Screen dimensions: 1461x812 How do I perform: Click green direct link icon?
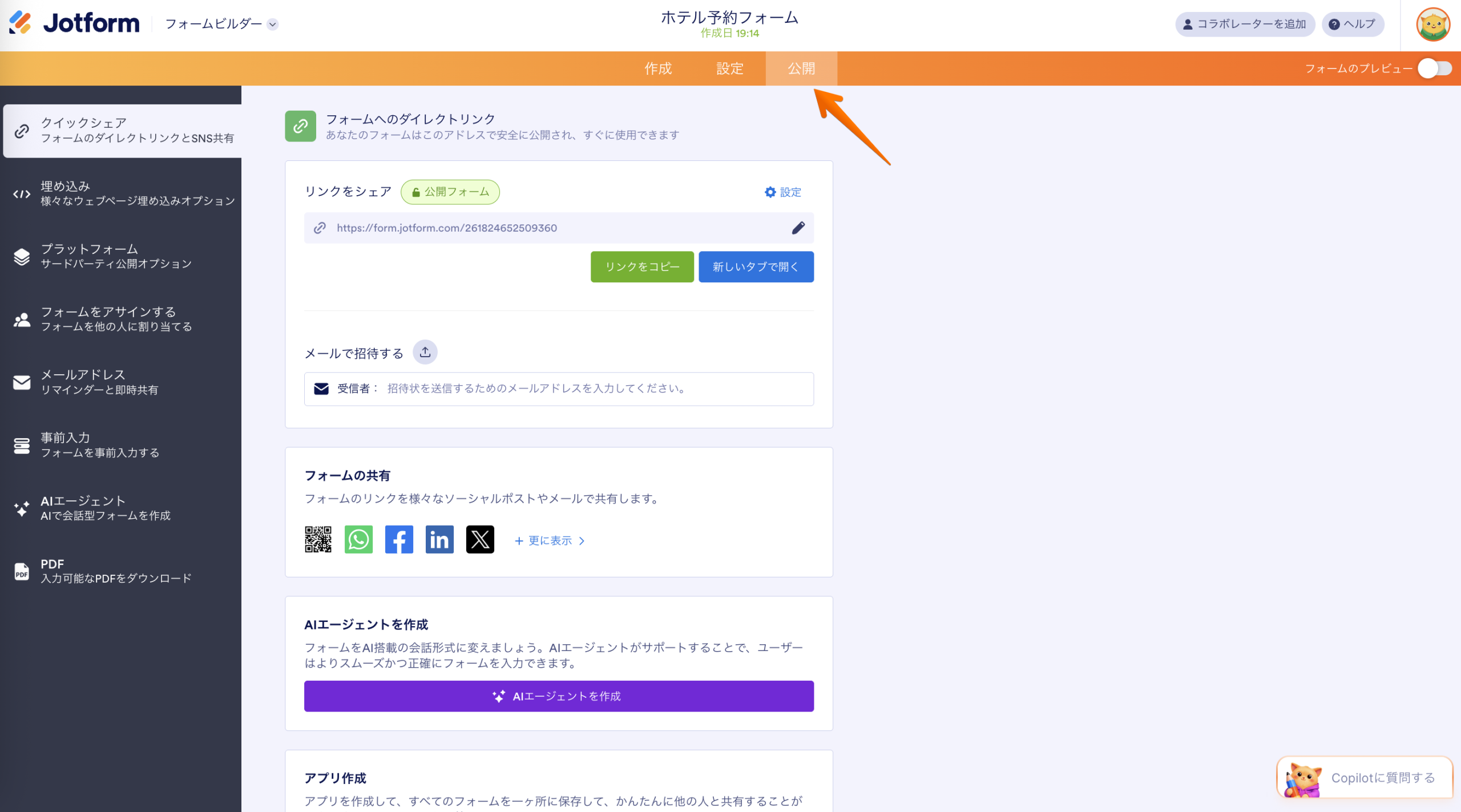coord(300,126)
